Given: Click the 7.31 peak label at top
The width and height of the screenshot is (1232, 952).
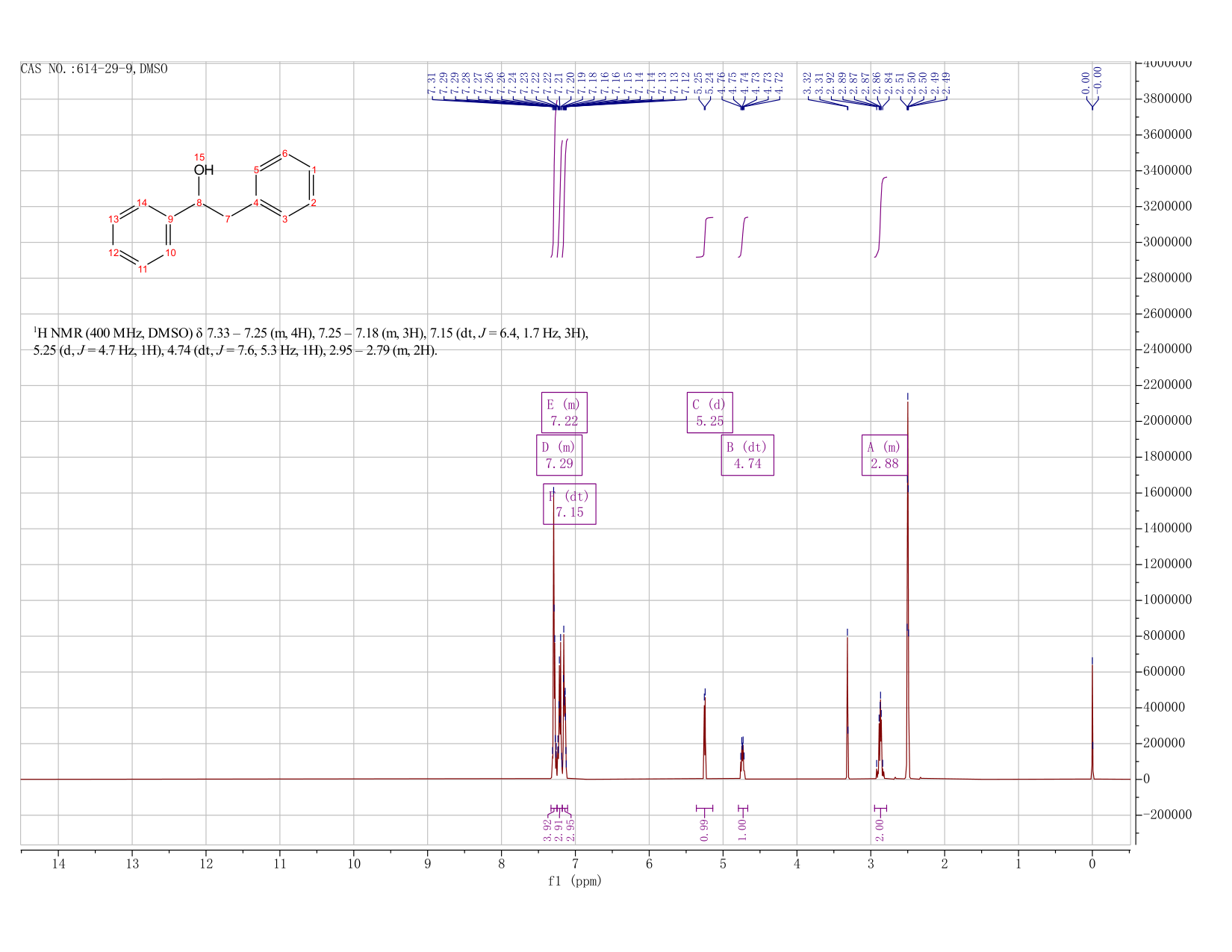Looking at the screenshot, I should tap(432, 82).
